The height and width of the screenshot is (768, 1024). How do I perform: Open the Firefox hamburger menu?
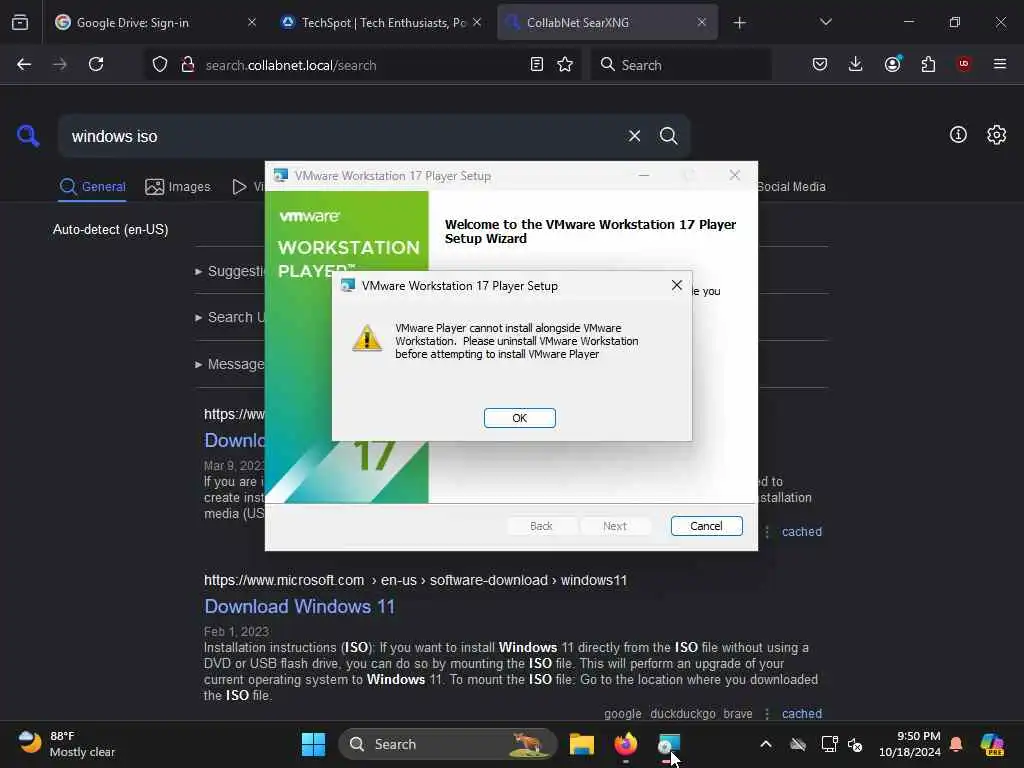[999, 64]
